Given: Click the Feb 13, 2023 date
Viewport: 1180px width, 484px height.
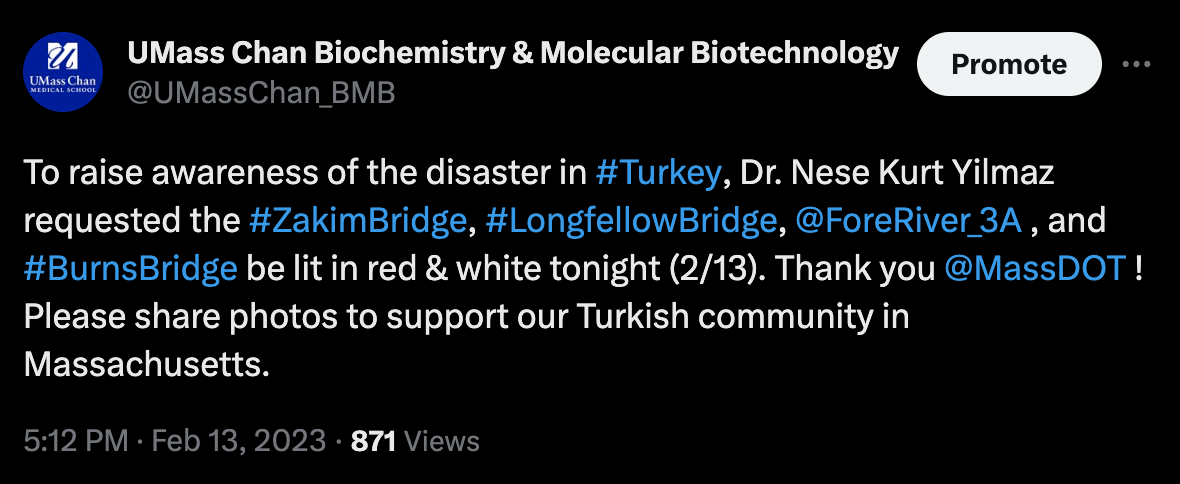Looking at the screenshot, I should [240, 440].
